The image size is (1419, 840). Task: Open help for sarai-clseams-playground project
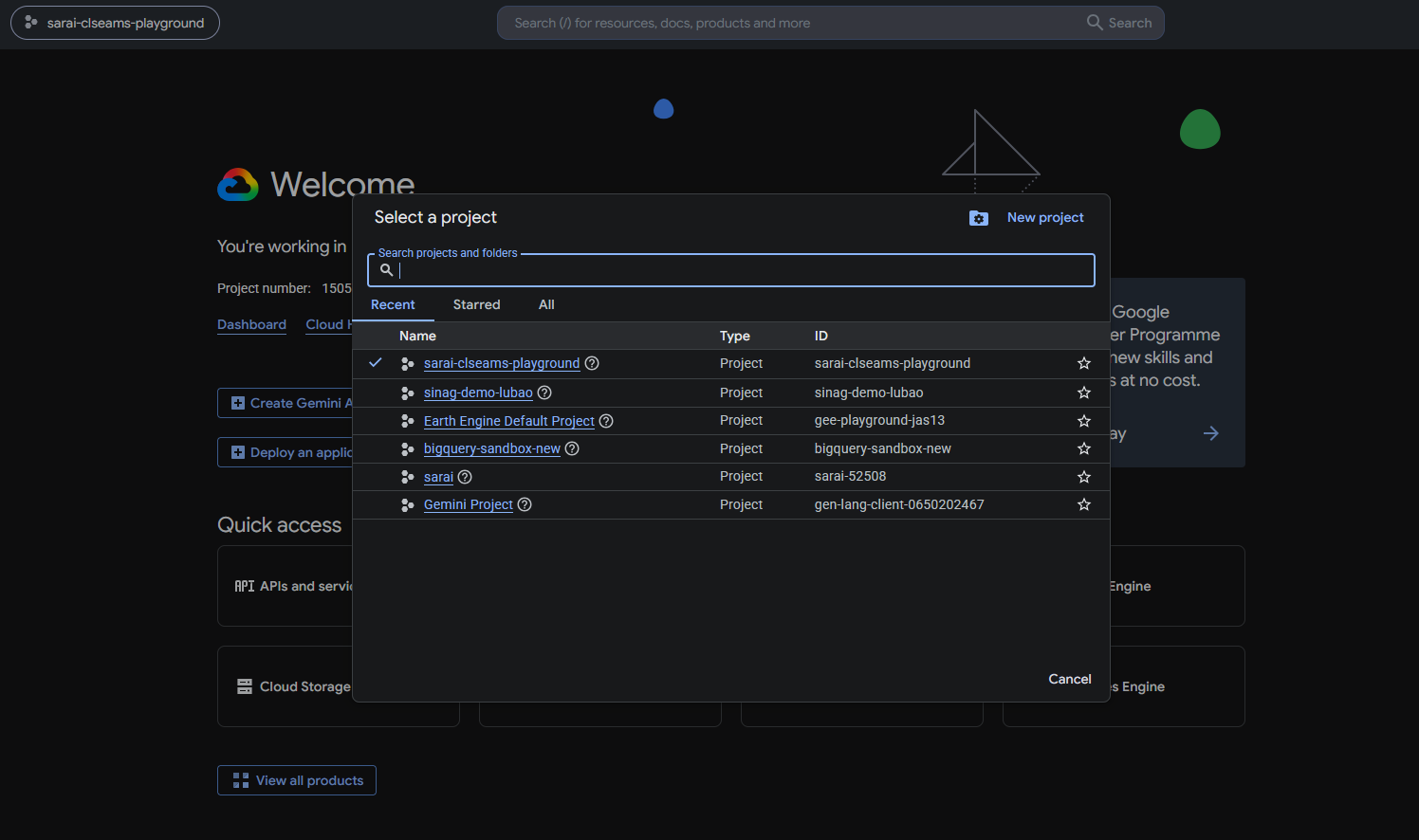point(592,363)
